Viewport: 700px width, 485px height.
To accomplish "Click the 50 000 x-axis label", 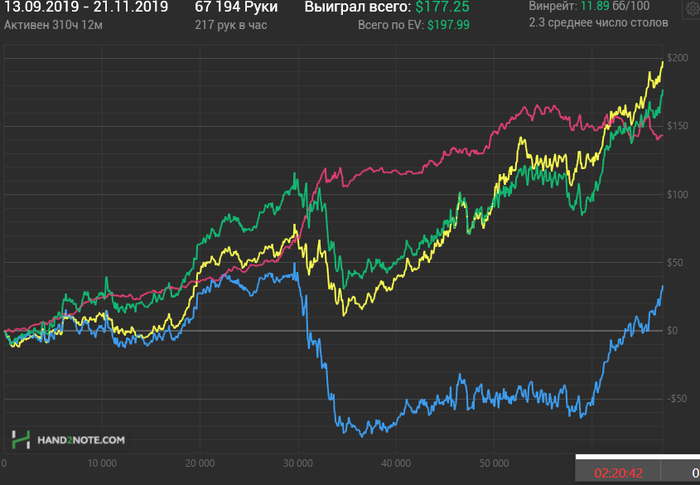I will click(494, 463).
